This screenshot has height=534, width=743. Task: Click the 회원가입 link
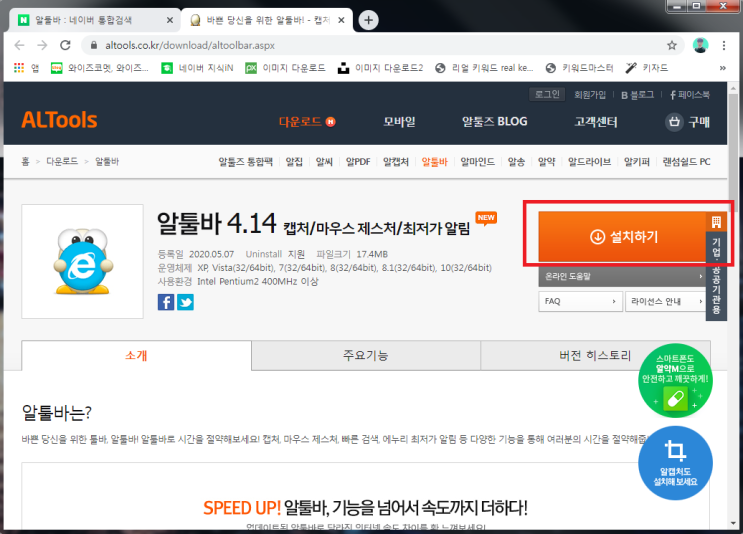pos(590,95)
